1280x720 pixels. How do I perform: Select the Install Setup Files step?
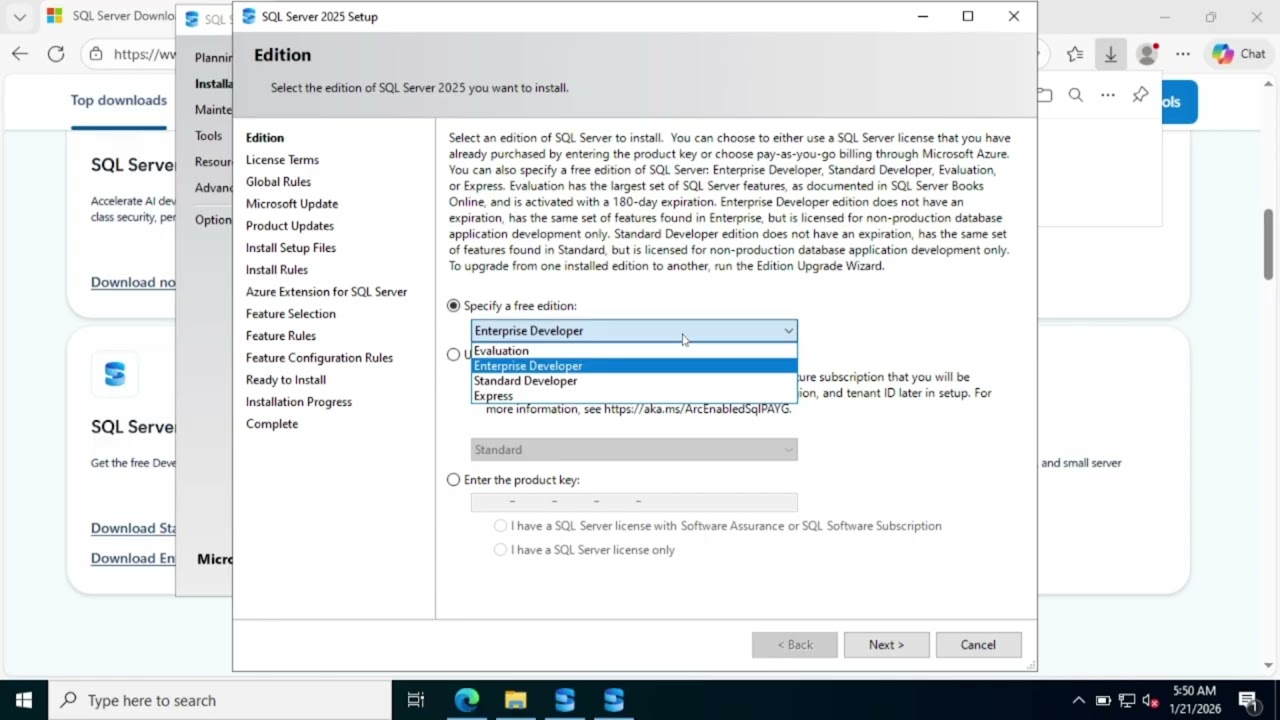coord(291,248)
